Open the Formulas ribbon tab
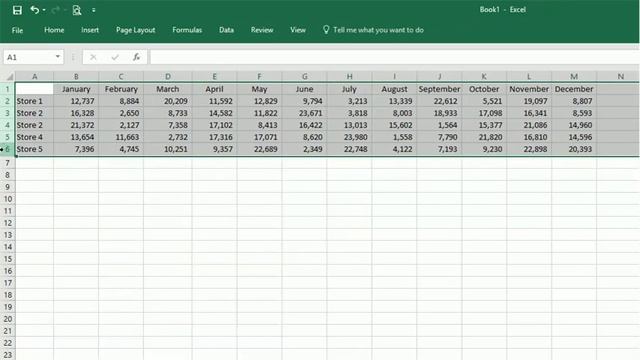Screen dimensions: 640x360 (187, 30)
